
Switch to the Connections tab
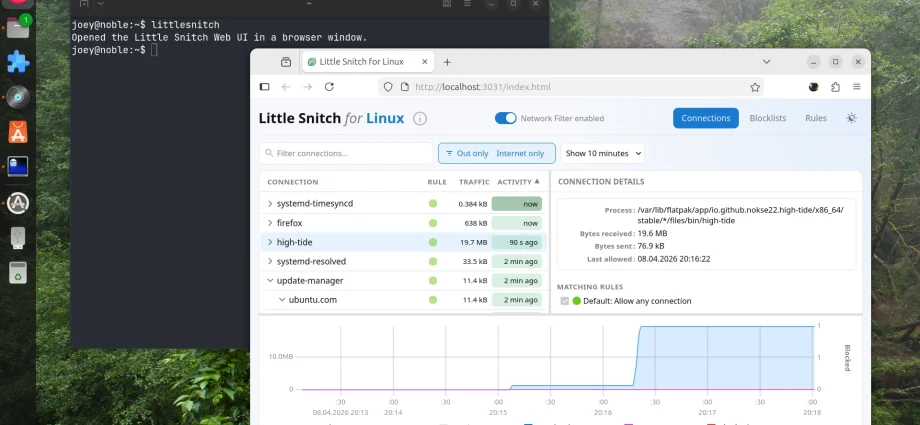(x=705, y=118)
